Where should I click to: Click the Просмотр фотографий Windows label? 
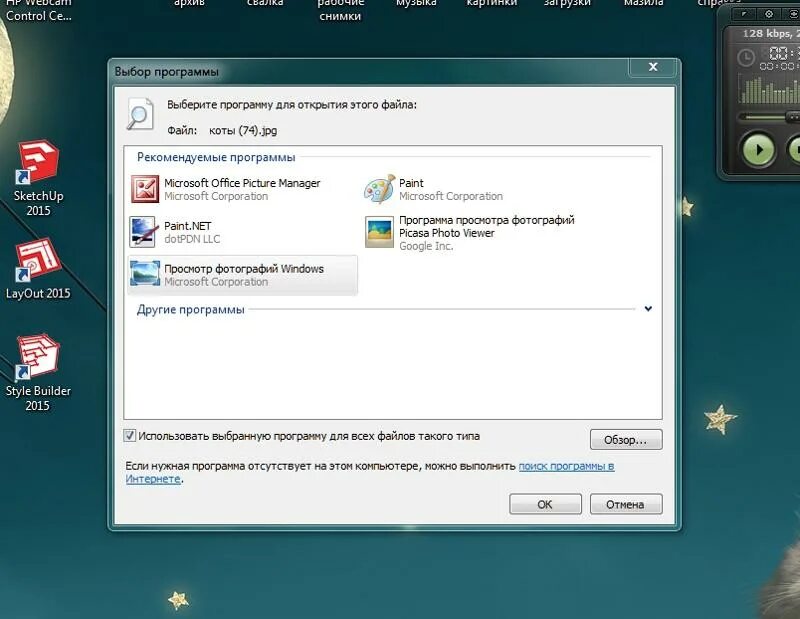click(x=244, y=268)
